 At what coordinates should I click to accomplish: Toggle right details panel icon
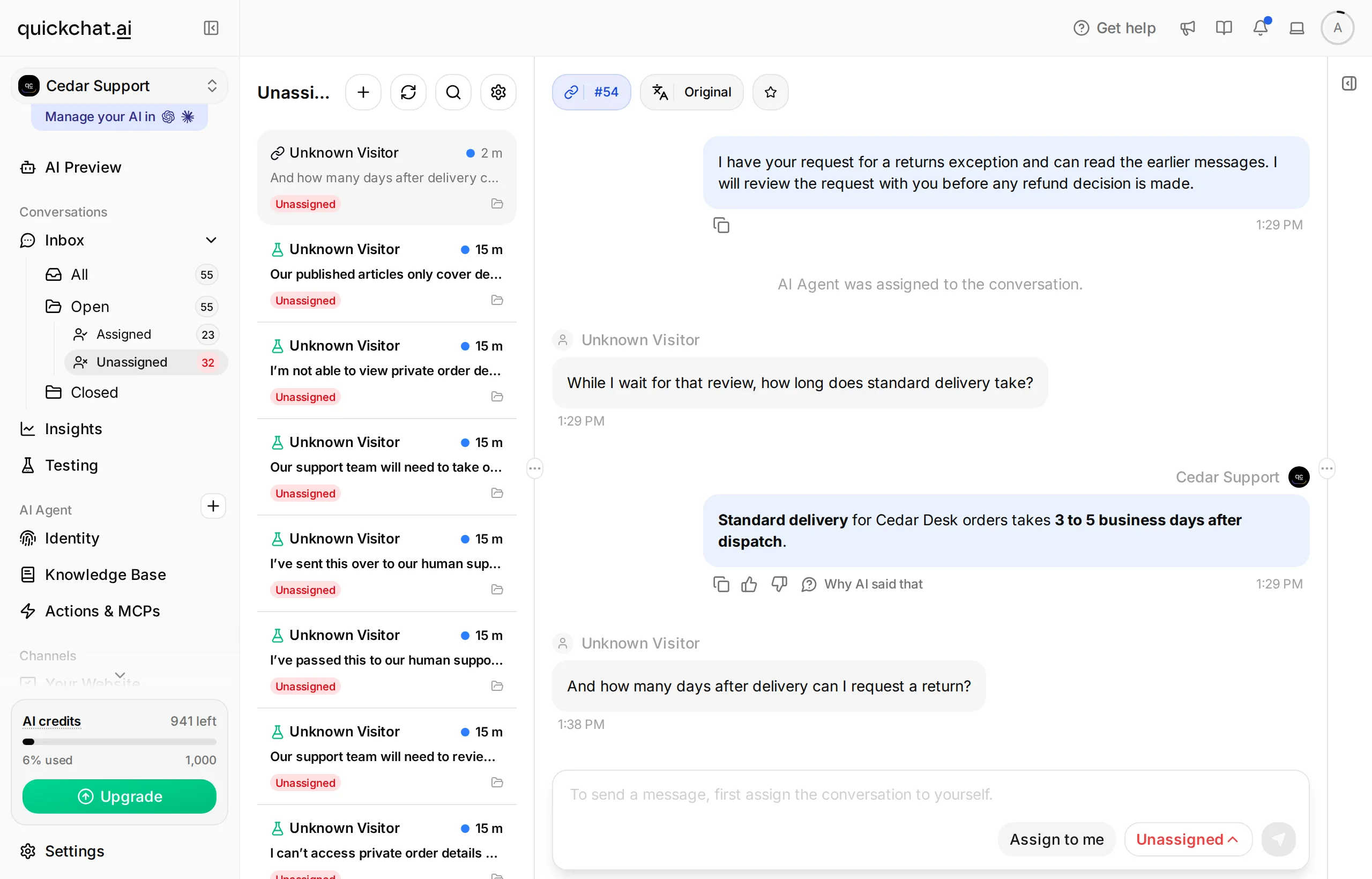1349,84
